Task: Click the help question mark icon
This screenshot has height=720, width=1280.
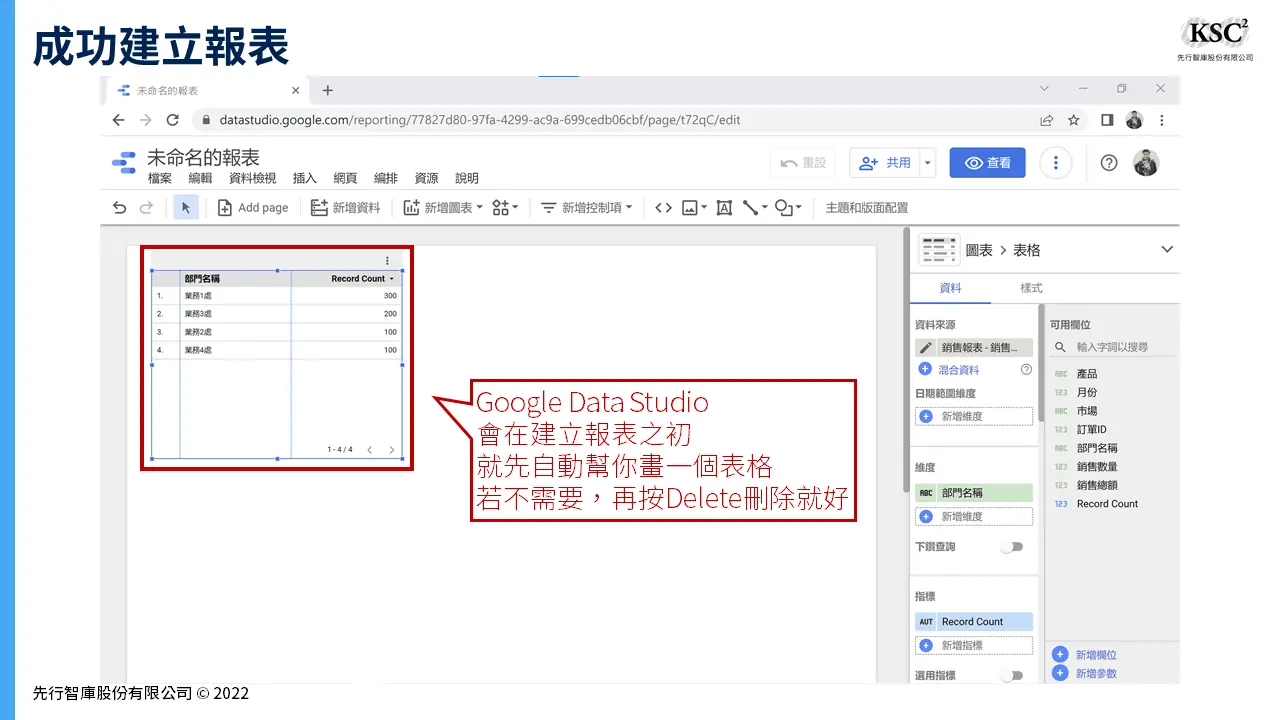Action: (x=1108, y=163)
